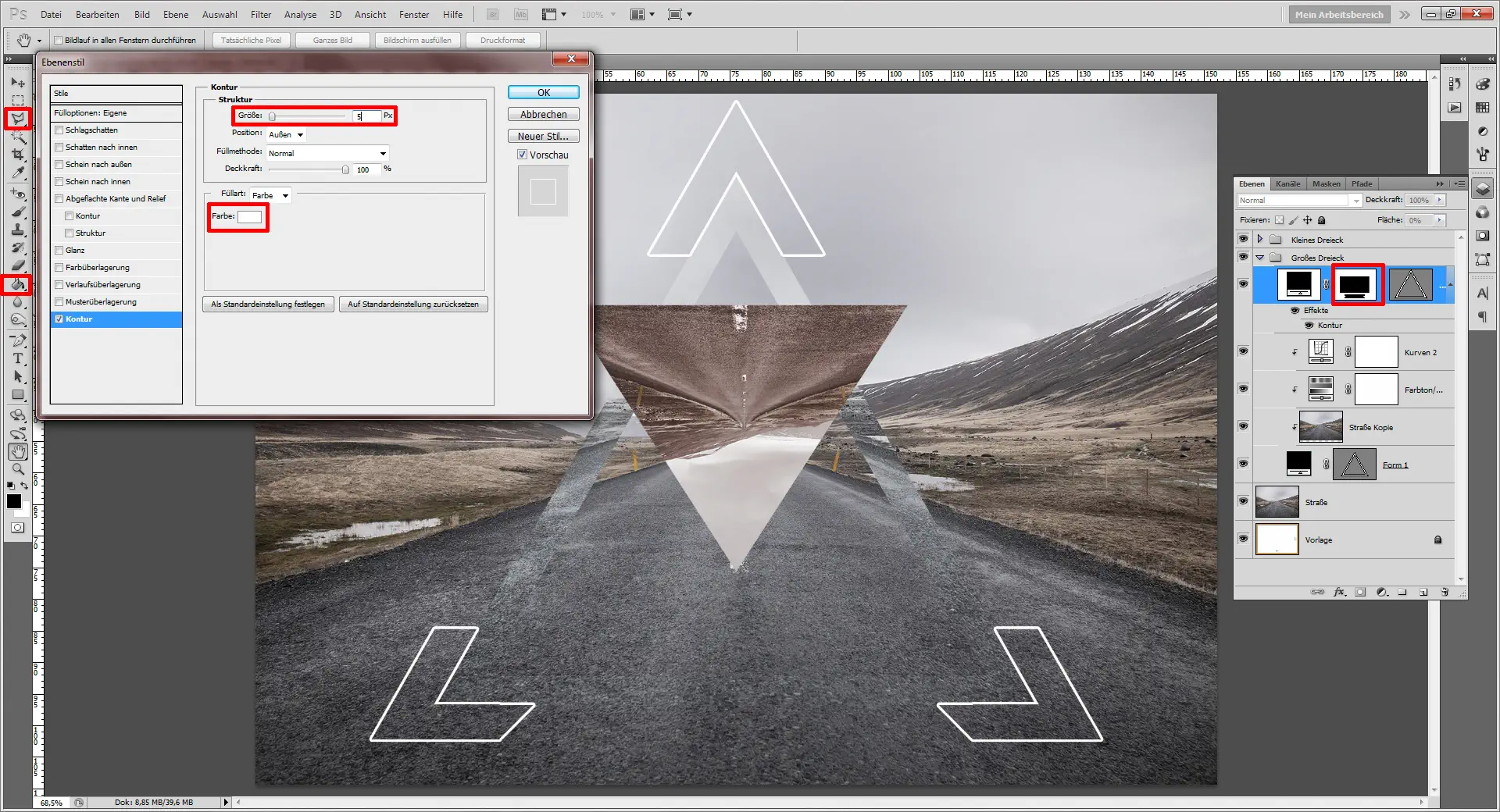Open the Position dropdown set to Außen

[x=286, y=134]
